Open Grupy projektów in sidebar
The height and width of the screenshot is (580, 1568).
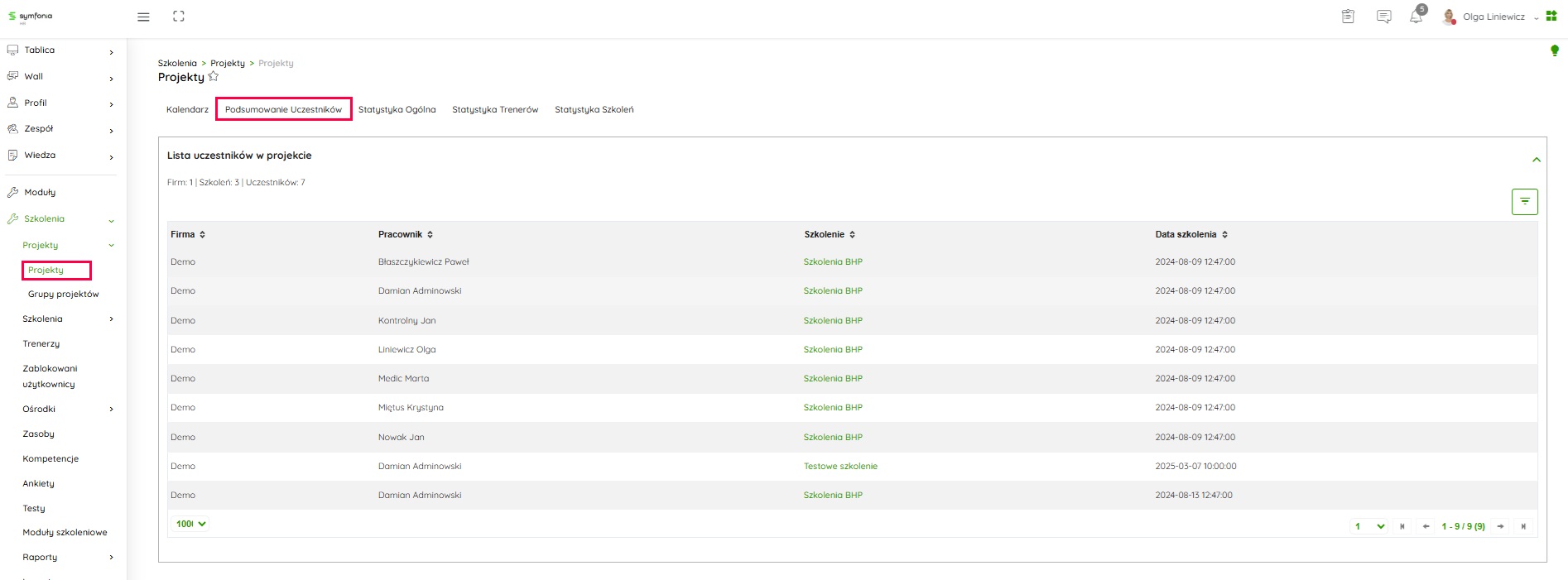63,295
